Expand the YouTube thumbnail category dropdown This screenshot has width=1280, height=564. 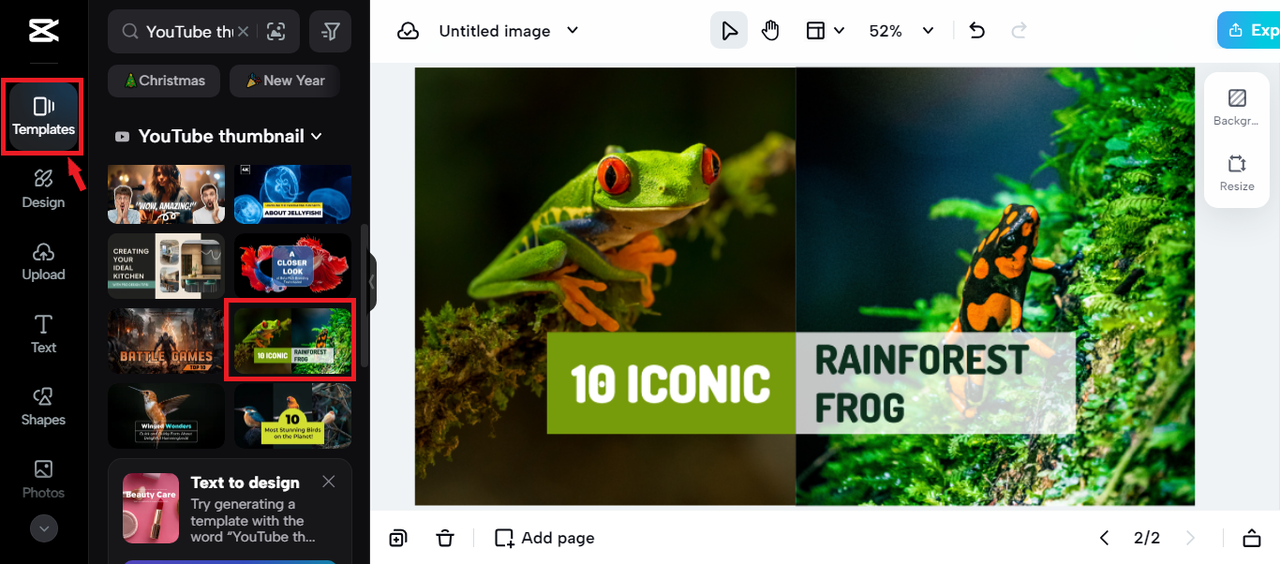316,136
